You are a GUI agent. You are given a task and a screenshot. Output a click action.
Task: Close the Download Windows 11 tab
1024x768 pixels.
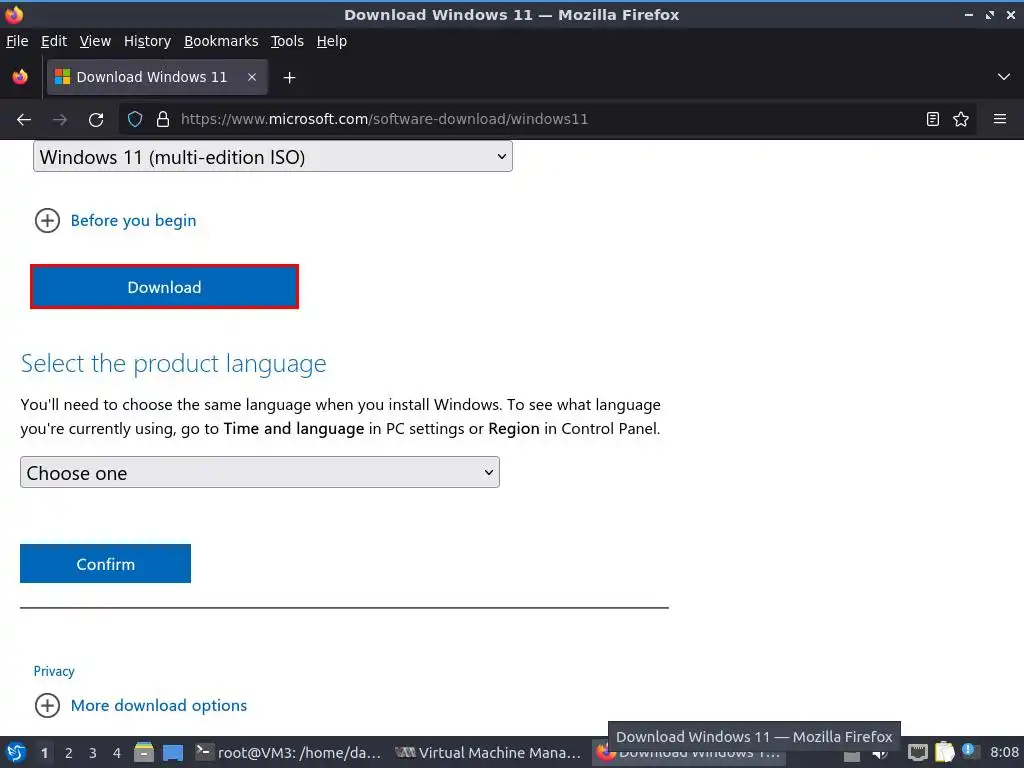click(251, 77)
